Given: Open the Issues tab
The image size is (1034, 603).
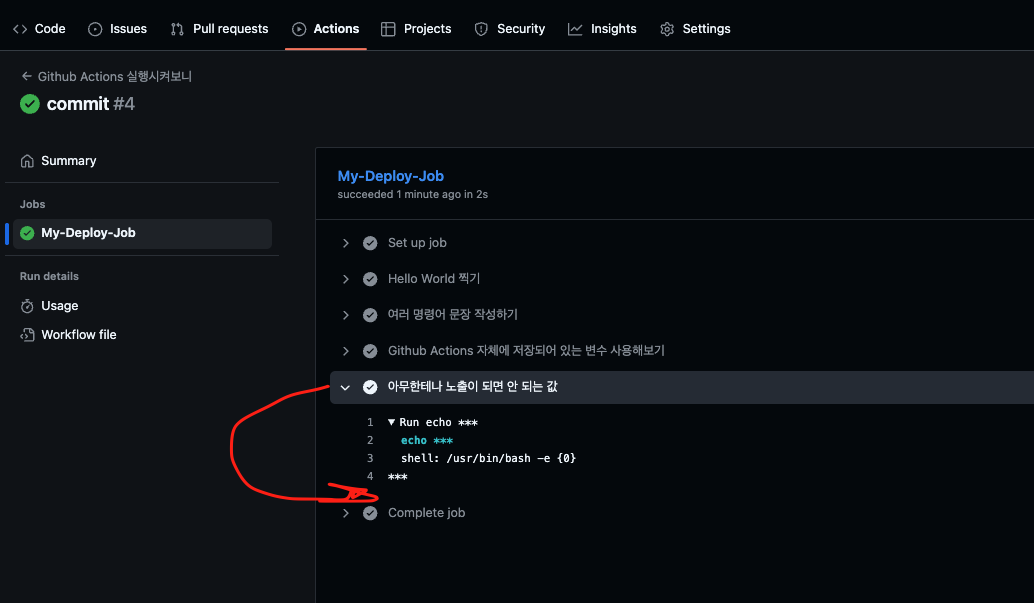Looking at the screenshot, I should coord(117,28).
